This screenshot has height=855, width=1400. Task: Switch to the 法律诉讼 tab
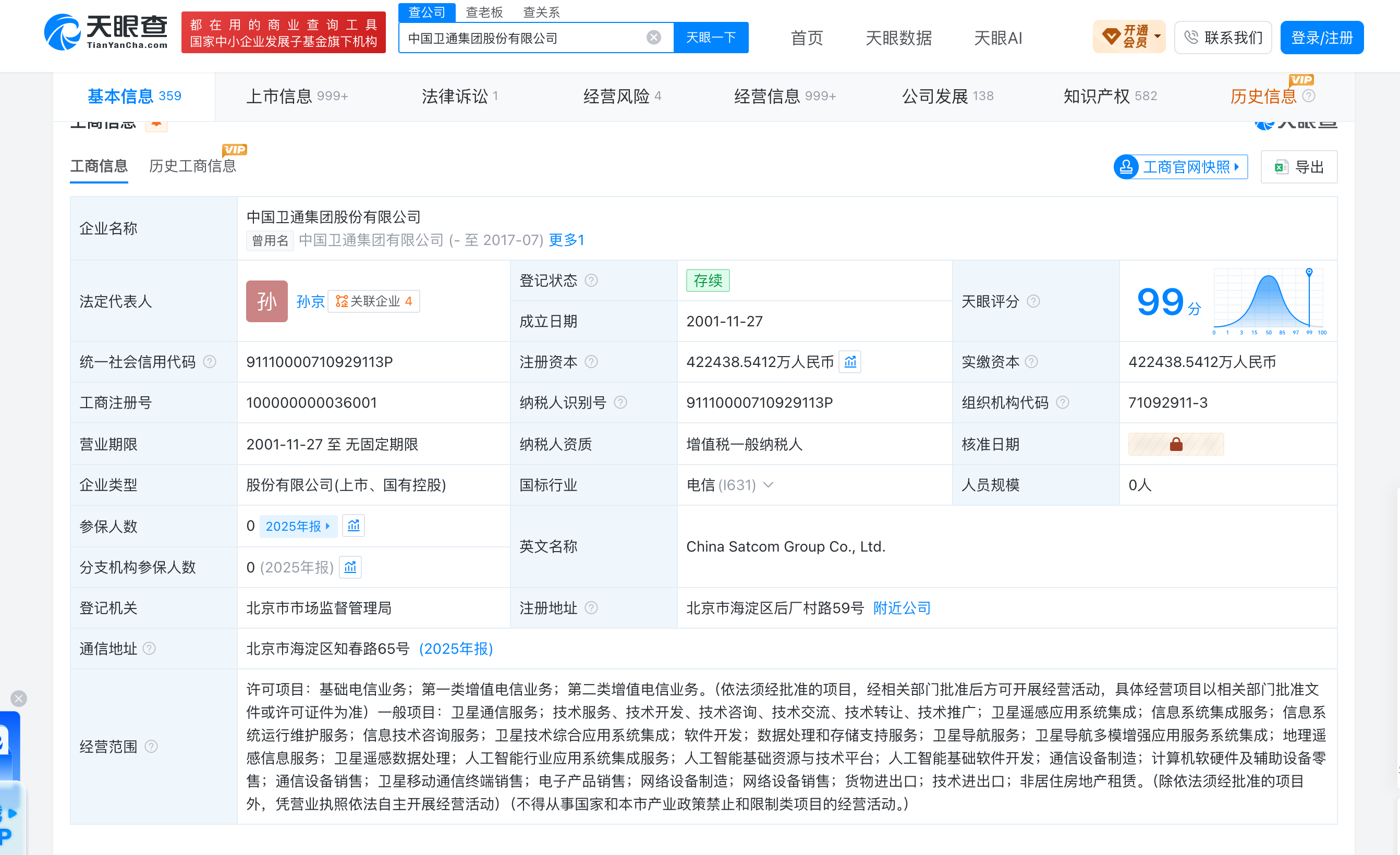[459, 96]
